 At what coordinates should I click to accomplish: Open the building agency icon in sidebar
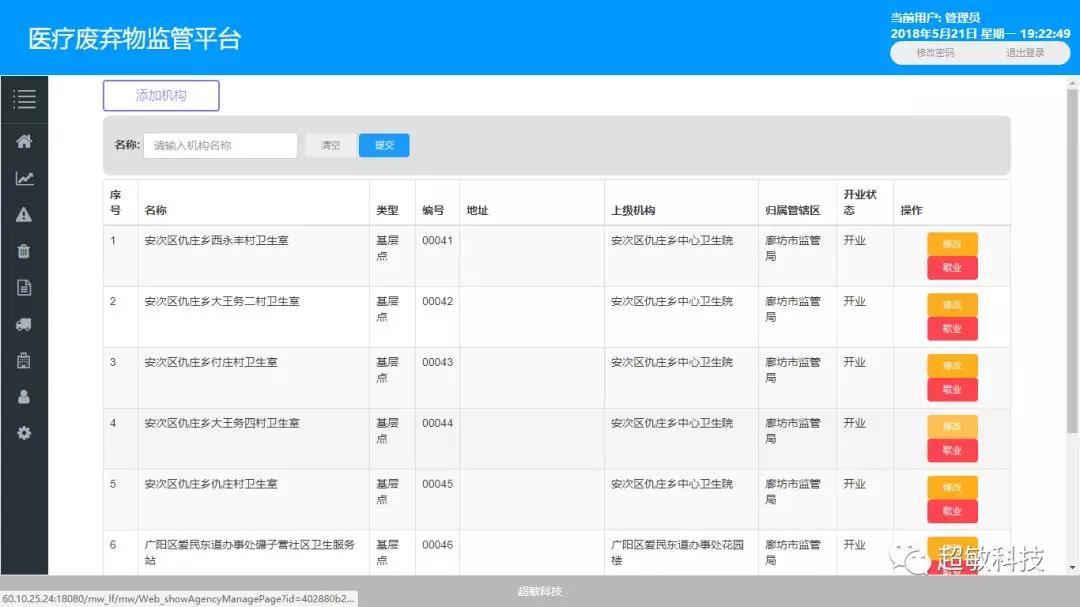pyautogui.click(x=24, y=360)
